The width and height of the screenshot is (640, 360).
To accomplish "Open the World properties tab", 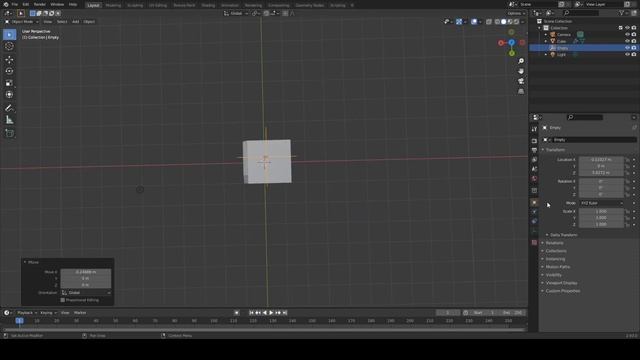I will tap(534, 179).
